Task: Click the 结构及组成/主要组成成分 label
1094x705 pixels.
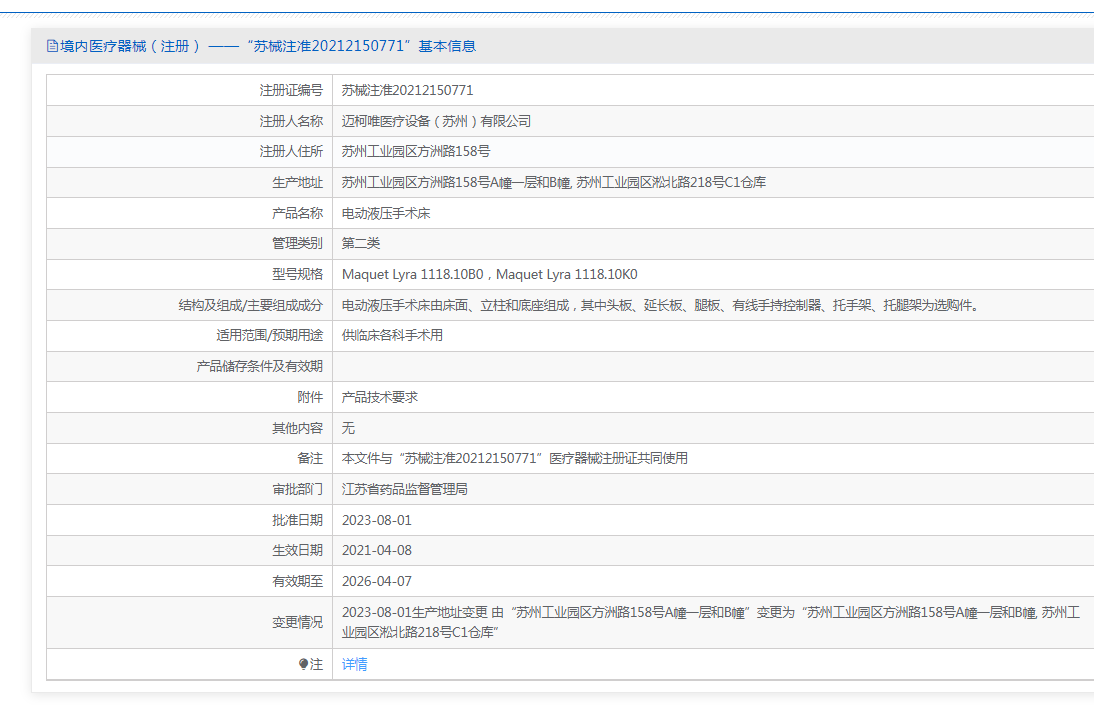Action: pyautogui.click(x=250, y=305)
